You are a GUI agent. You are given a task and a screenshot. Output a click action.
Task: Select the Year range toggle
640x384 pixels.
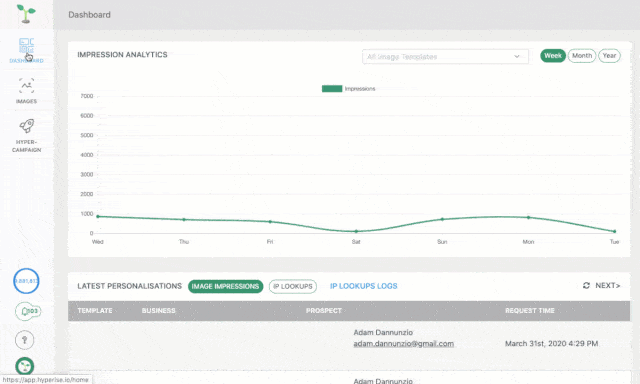tap(609, 55)
